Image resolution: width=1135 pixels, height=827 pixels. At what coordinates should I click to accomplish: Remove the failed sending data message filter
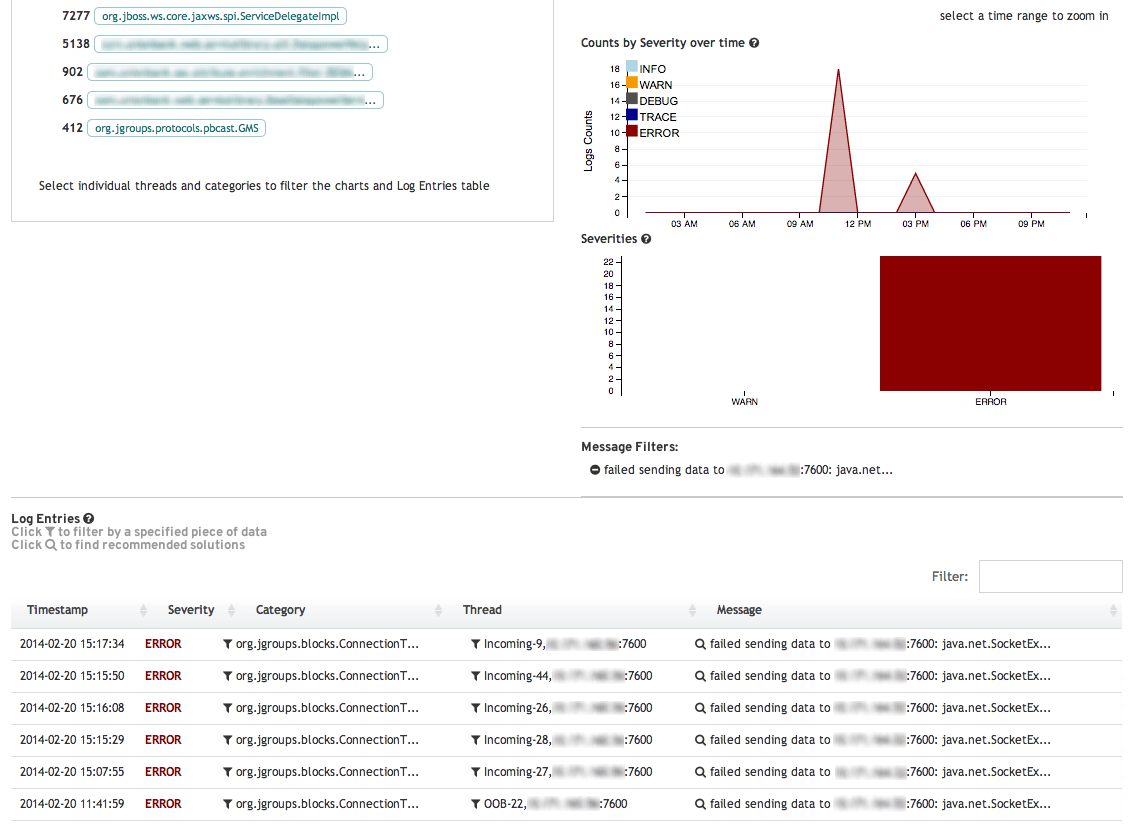(x=594, y=469)
